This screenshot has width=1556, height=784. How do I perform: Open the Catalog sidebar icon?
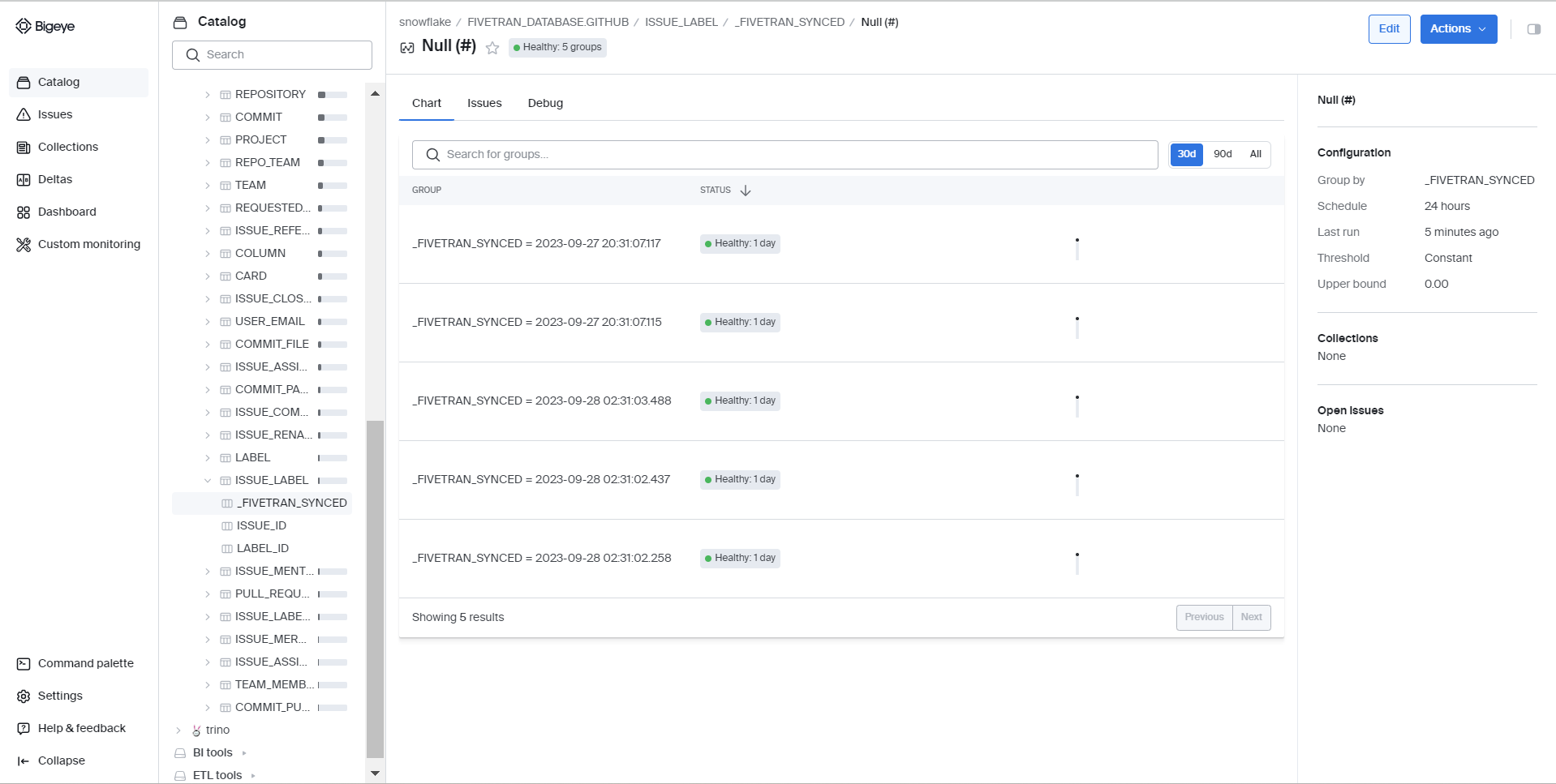(x=24, y=82)
